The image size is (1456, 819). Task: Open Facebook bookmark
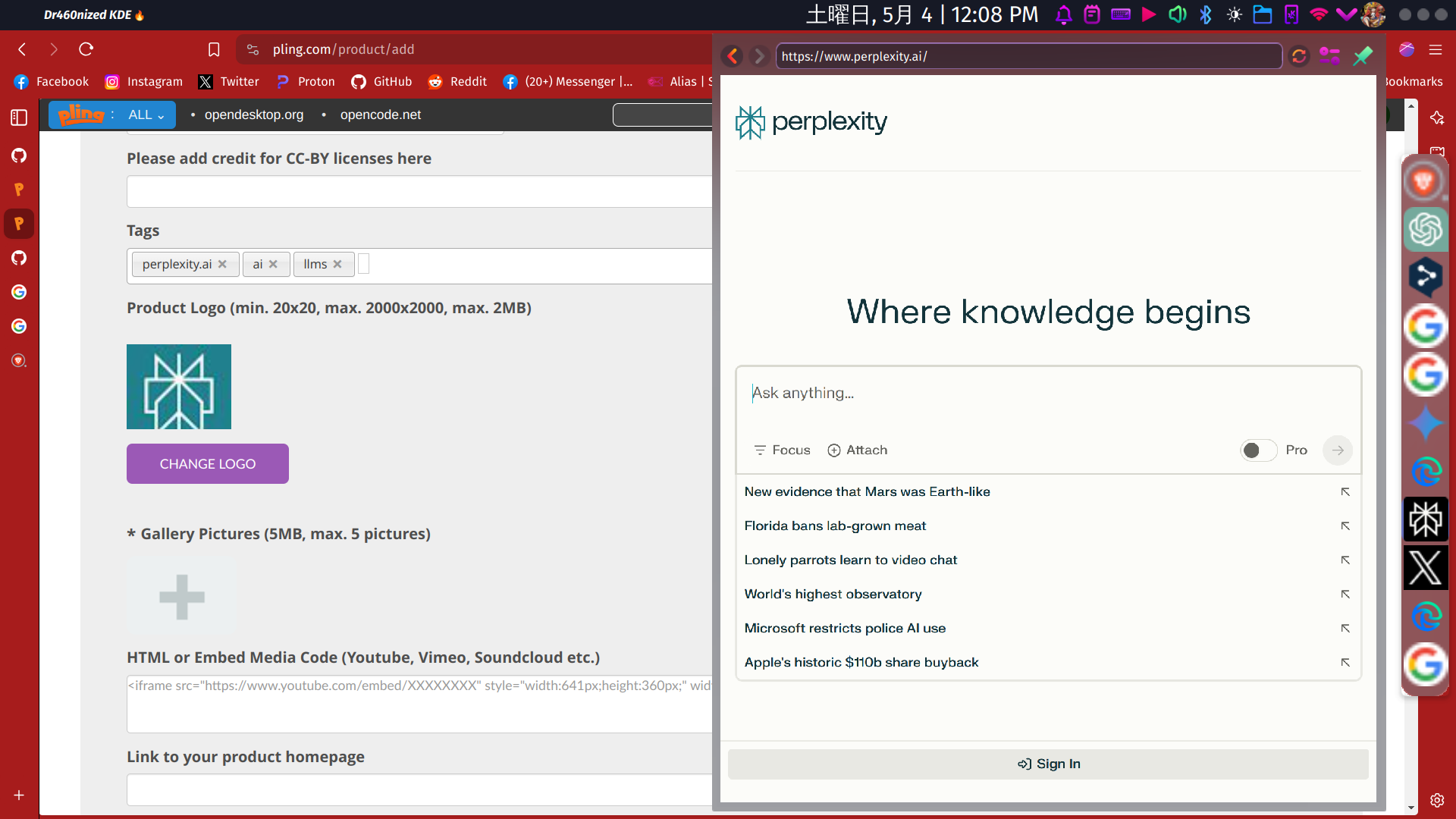click(52, 82)
